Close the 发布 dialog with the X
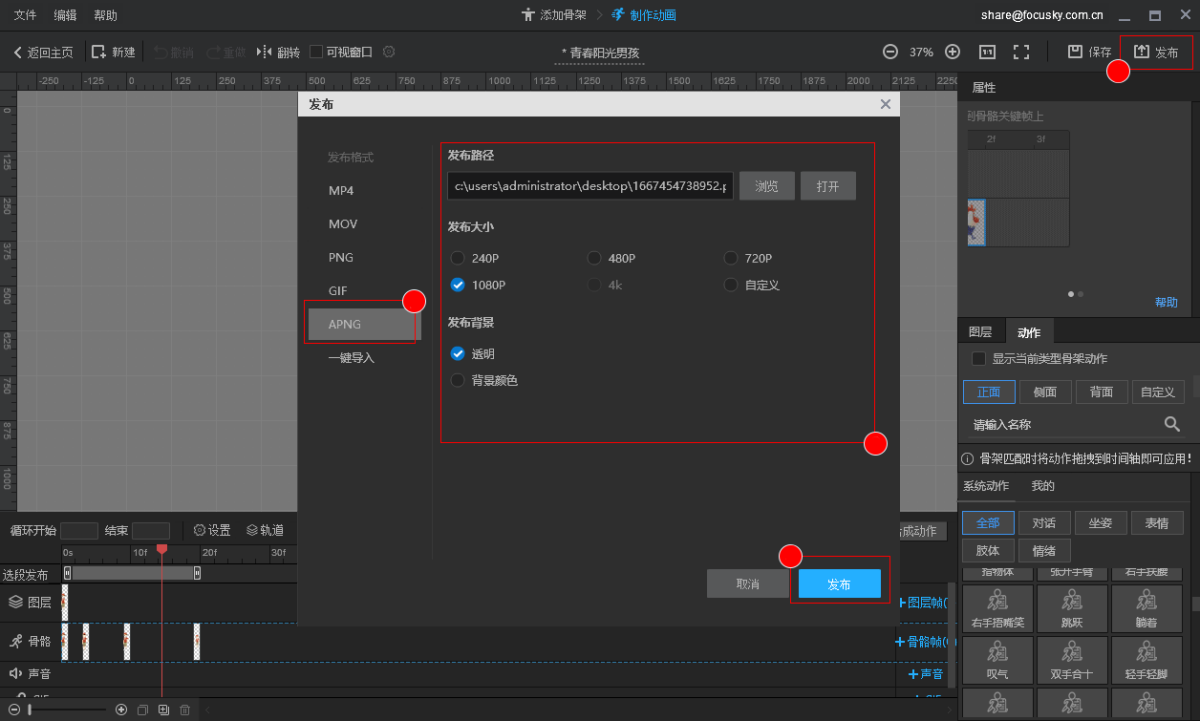This screenshot has width=1200, height=721. tap(885, 104)
